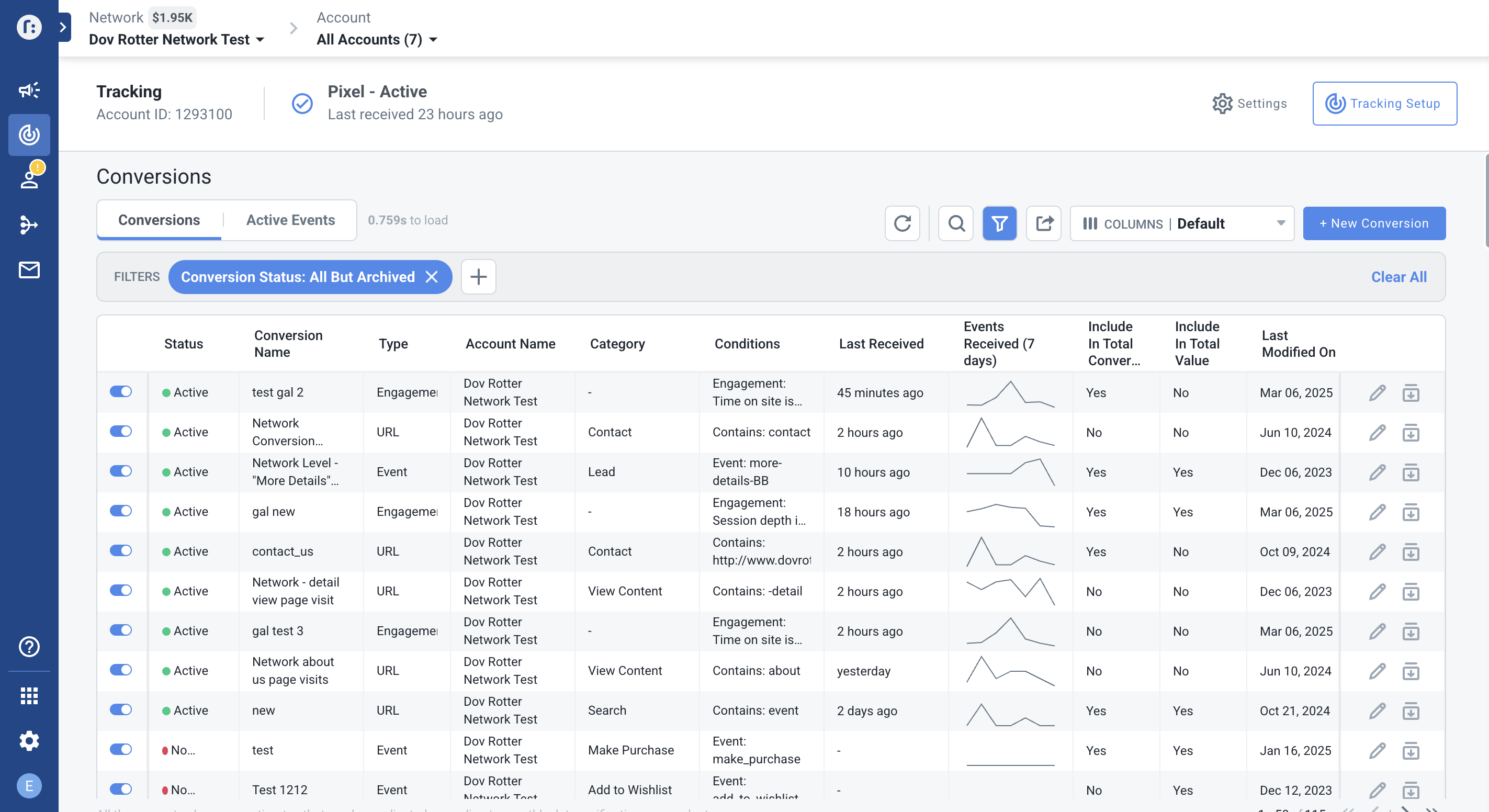Viewport: 1489px width, 812px height.
Task: Click the Clear All filters link
Action: (x=1398, y=277)
